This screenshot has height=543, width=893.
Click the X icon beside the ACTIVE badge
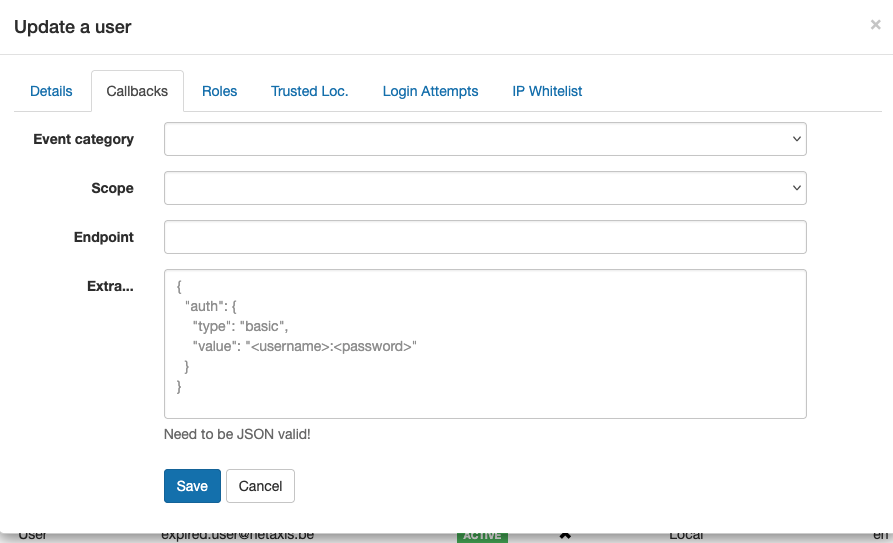565,536
